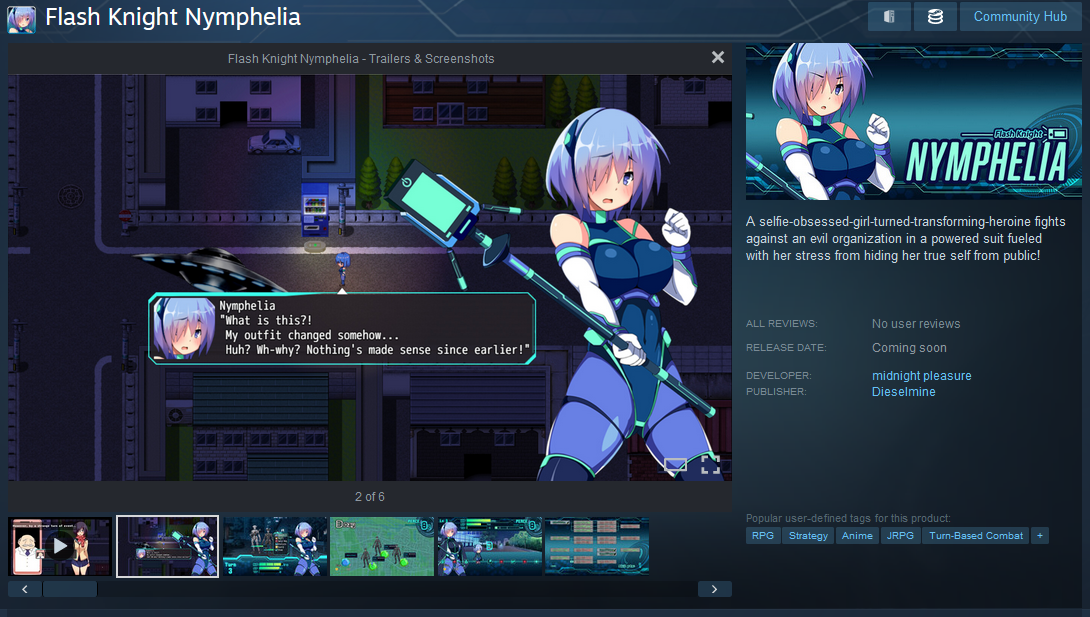Viewport: 1090px width, 617px height.
Task: Select the Anime tag
Action: click(x=857, y=536)
